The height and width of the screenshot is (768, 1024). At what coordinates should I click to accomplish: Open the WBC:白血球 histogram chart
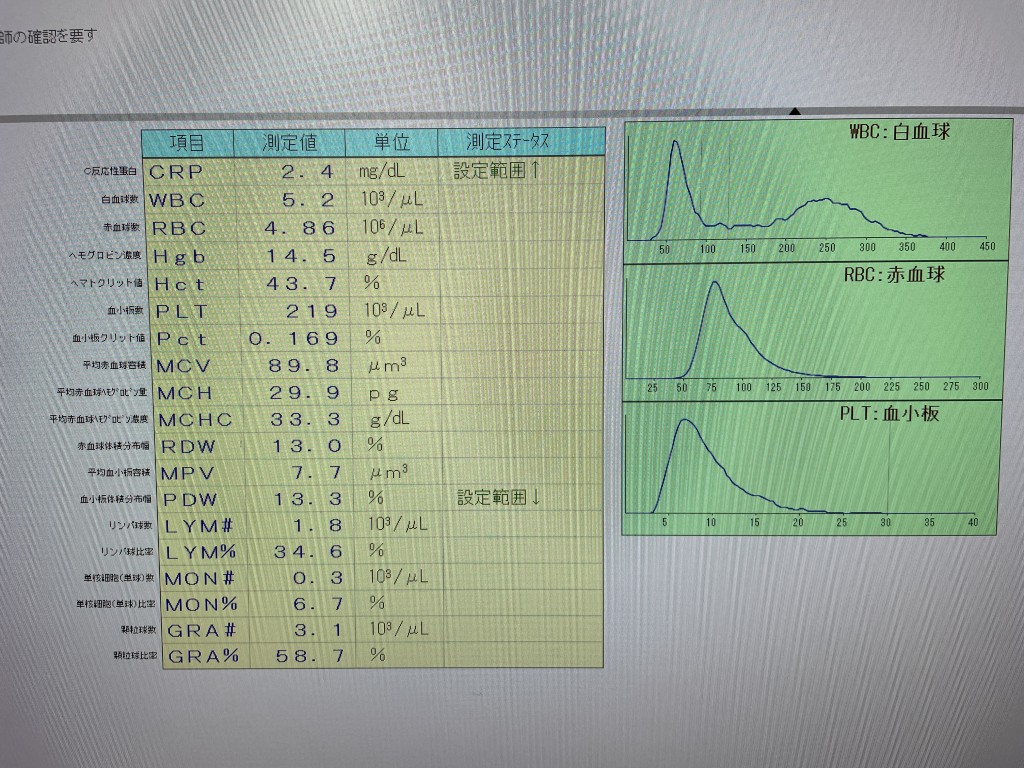click(818, 189)
